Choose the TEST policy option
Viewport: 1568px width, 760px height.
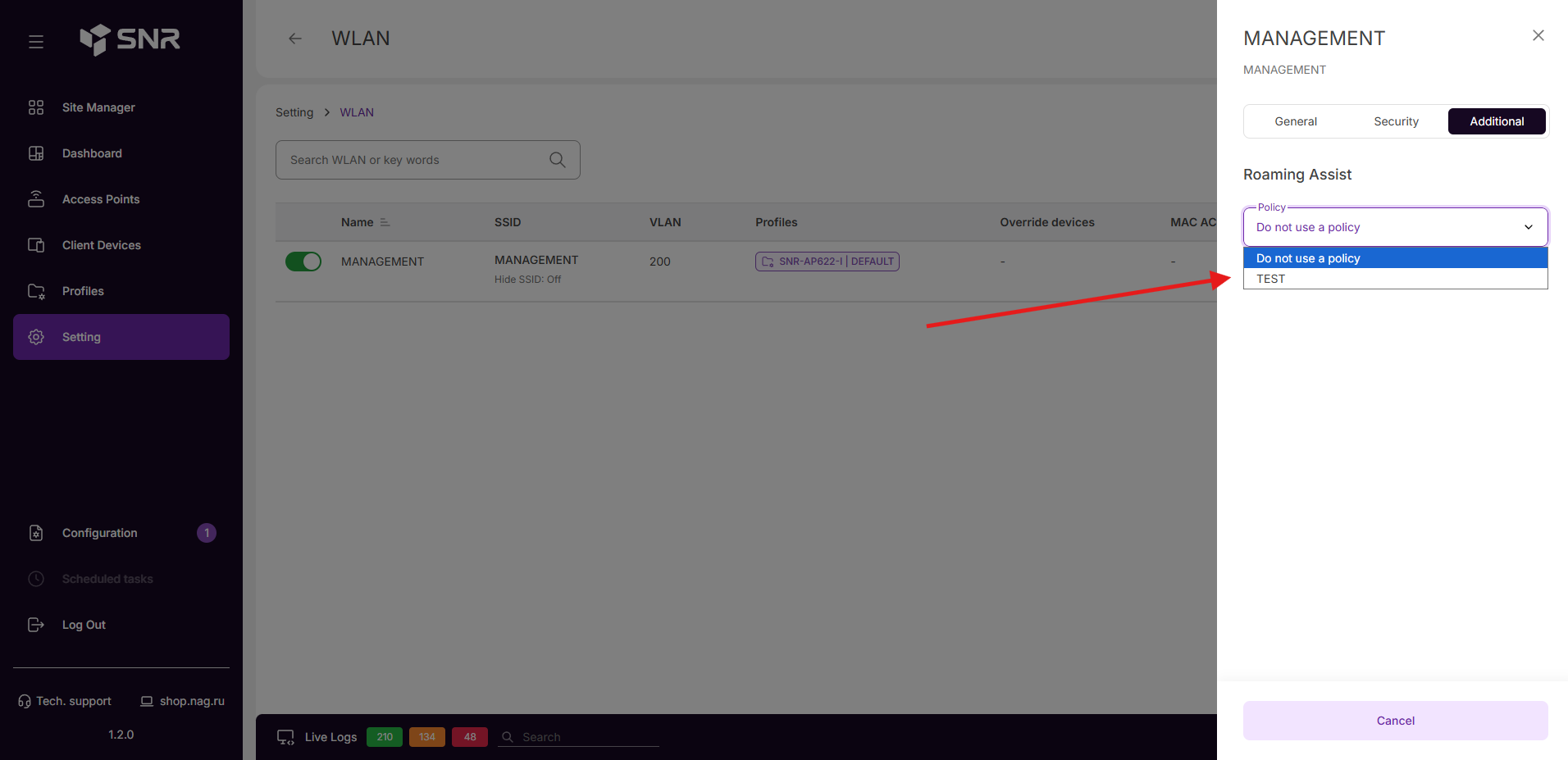(1396, 279)
